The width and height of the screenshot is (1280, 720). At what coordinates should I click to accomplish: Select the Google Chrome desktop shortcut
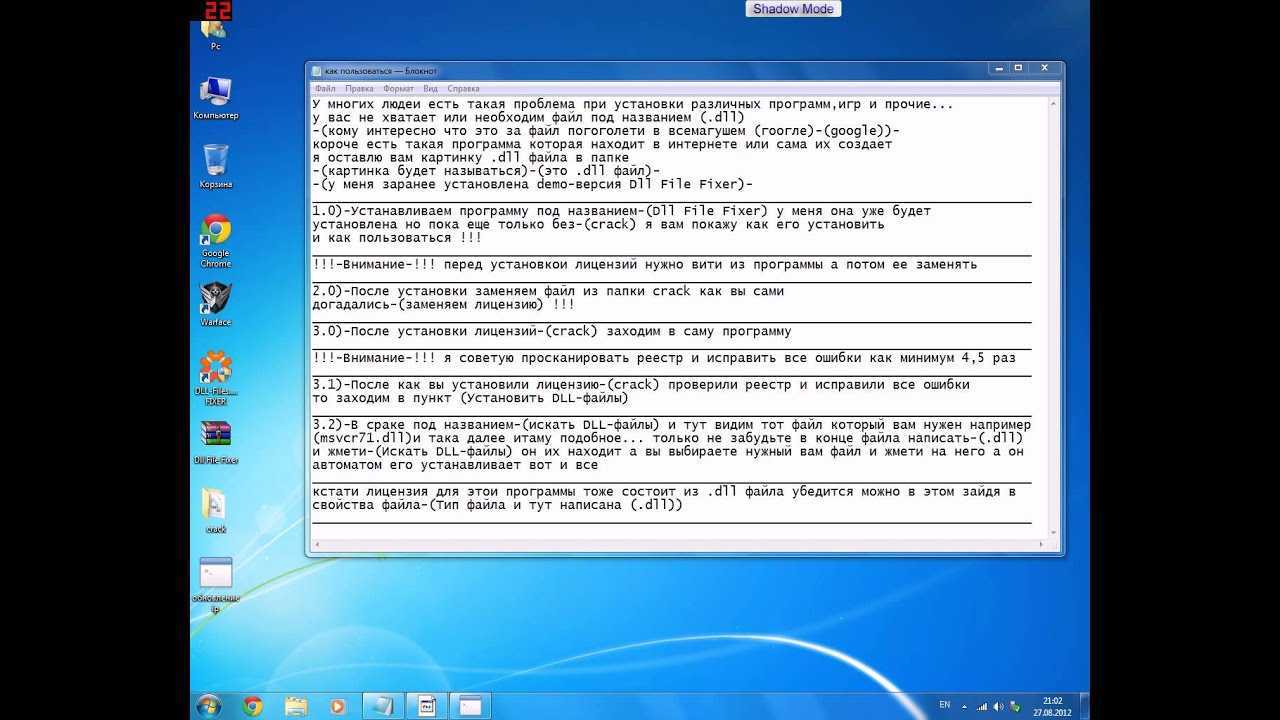point(216,240)
